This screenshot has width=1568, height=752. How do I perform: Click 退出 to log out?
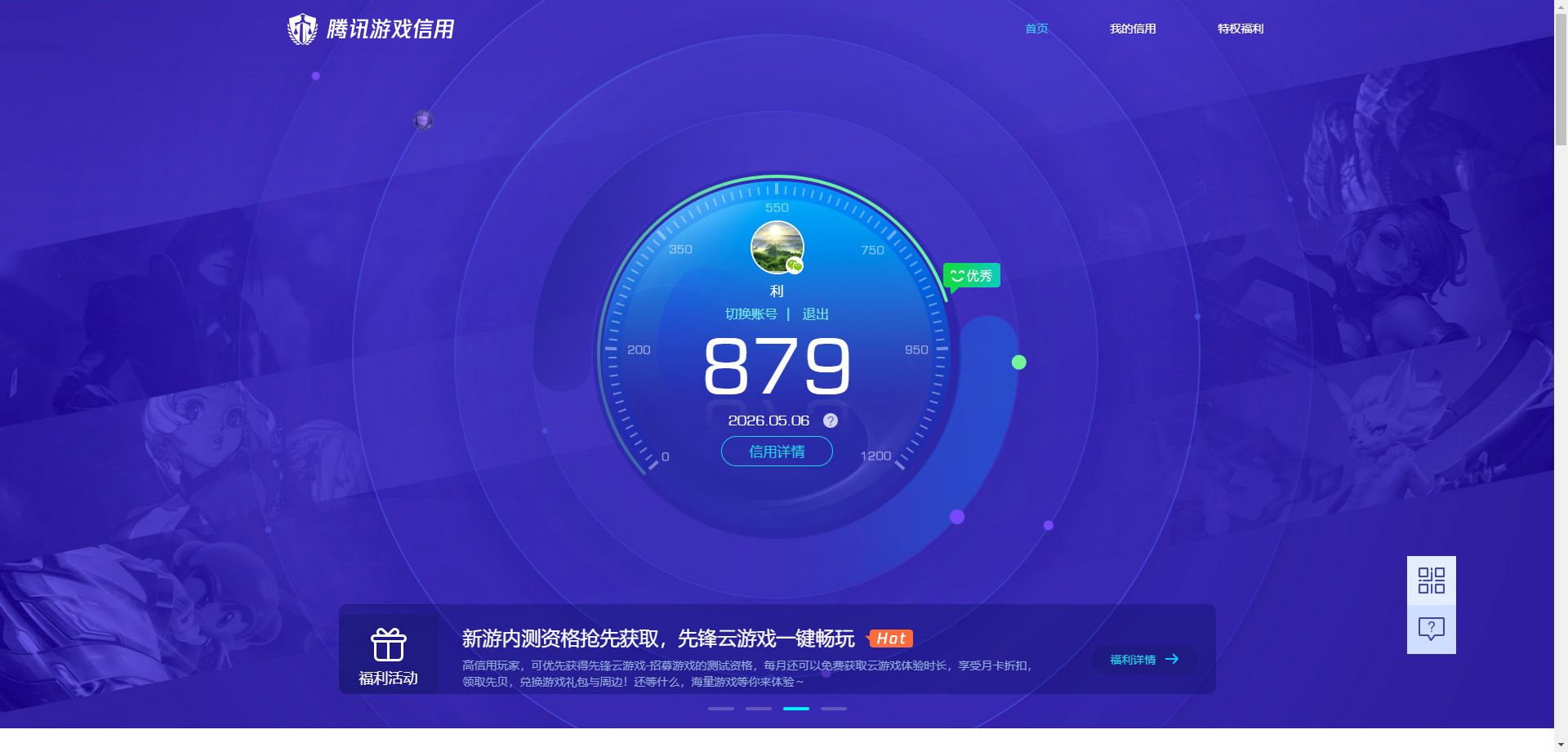point(815,314)
